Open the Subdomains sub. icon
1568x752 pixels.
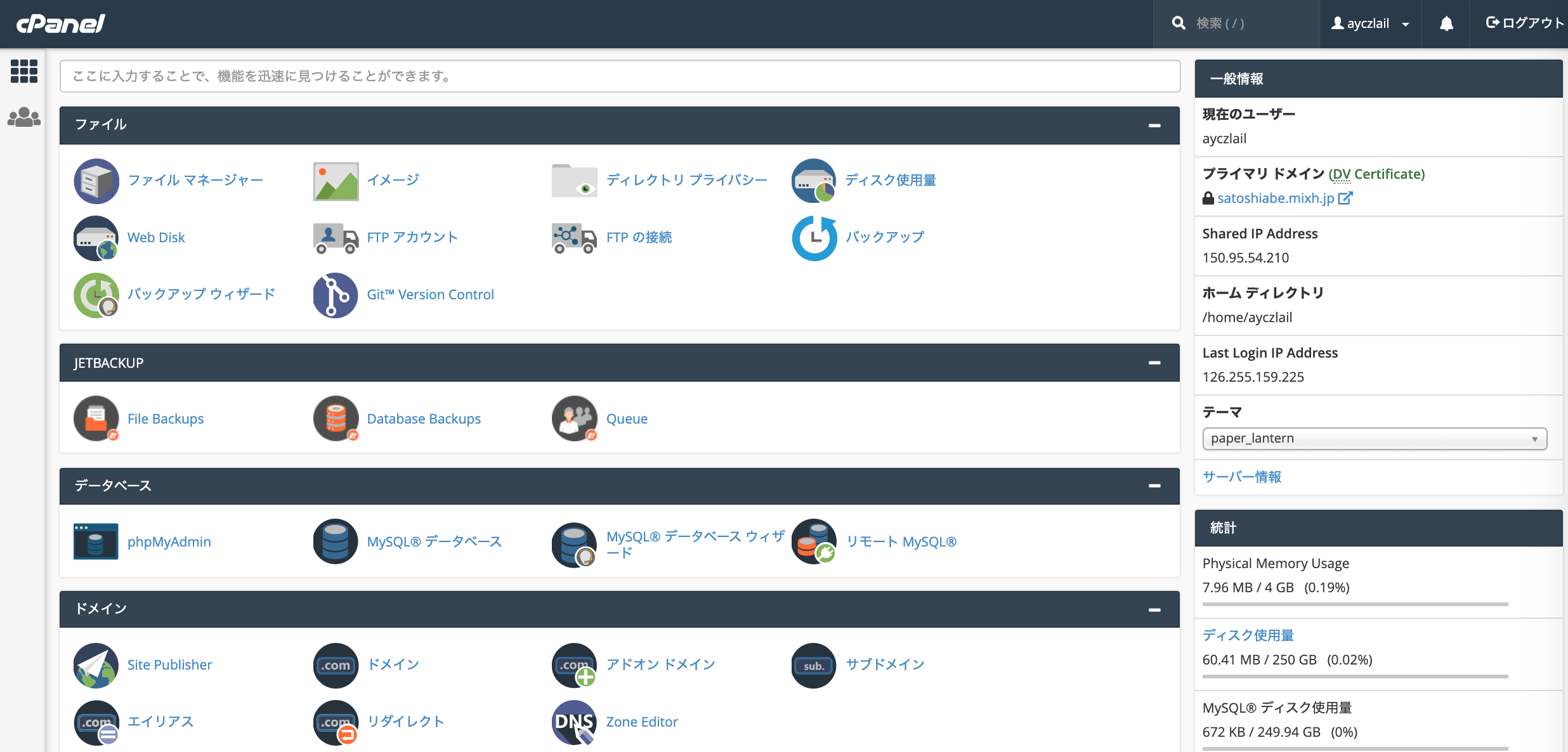(x=814, y=665)
